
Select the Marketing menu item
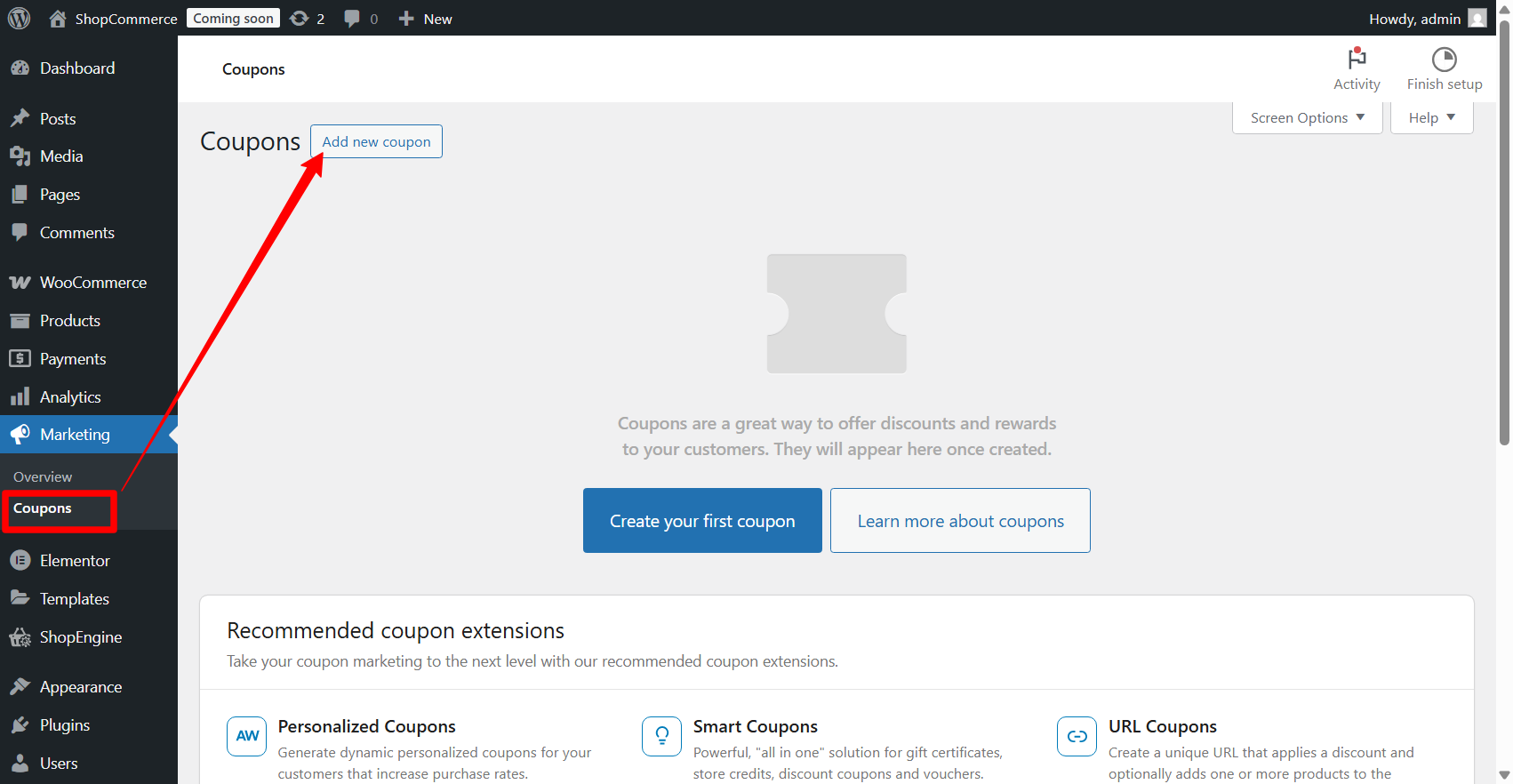[x=89, y=434]
